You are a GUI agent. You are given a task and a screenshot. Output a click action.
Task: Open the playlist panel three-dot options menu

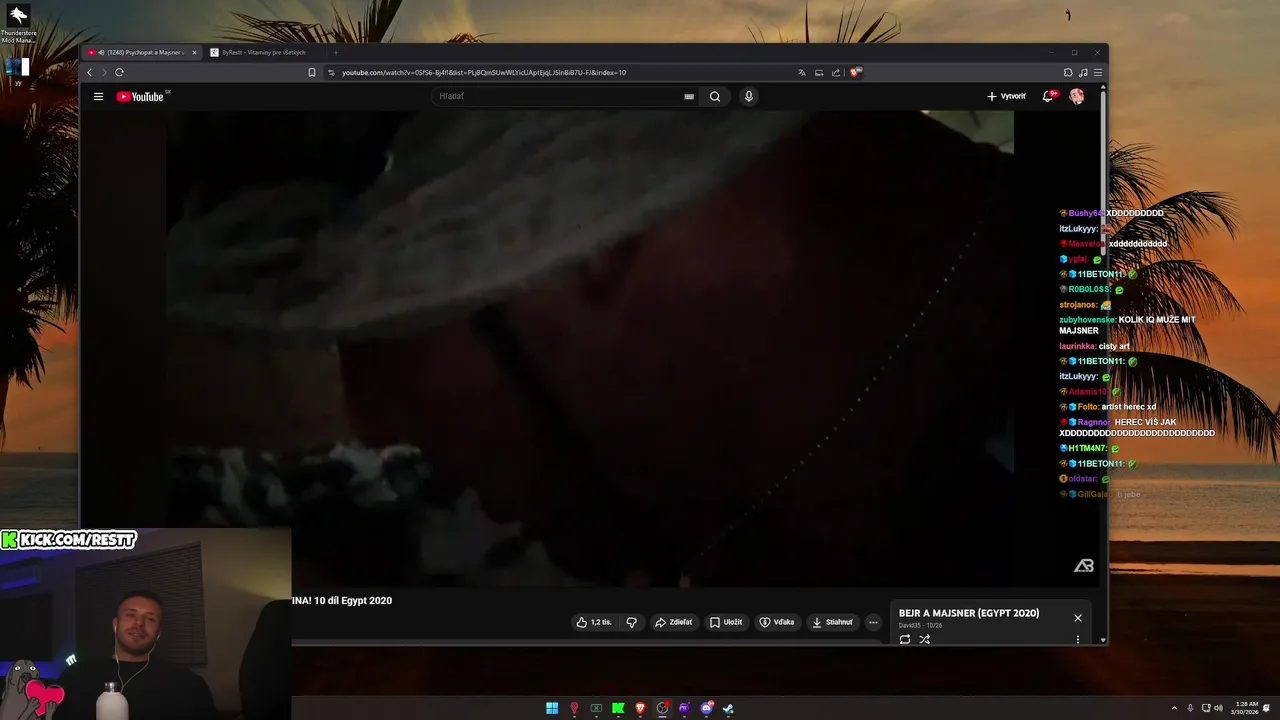point(1078,639)
